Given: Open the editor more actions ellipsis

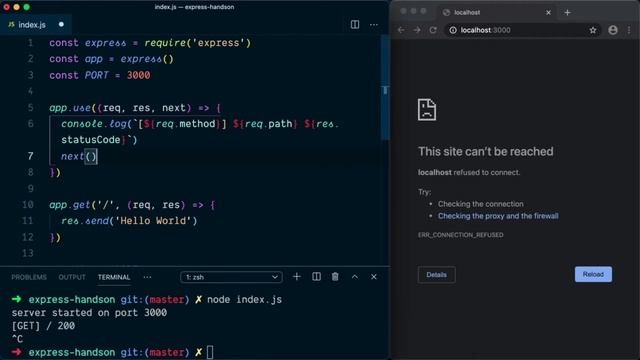Looking at the screenshot, I should click(x=373, y=25).
